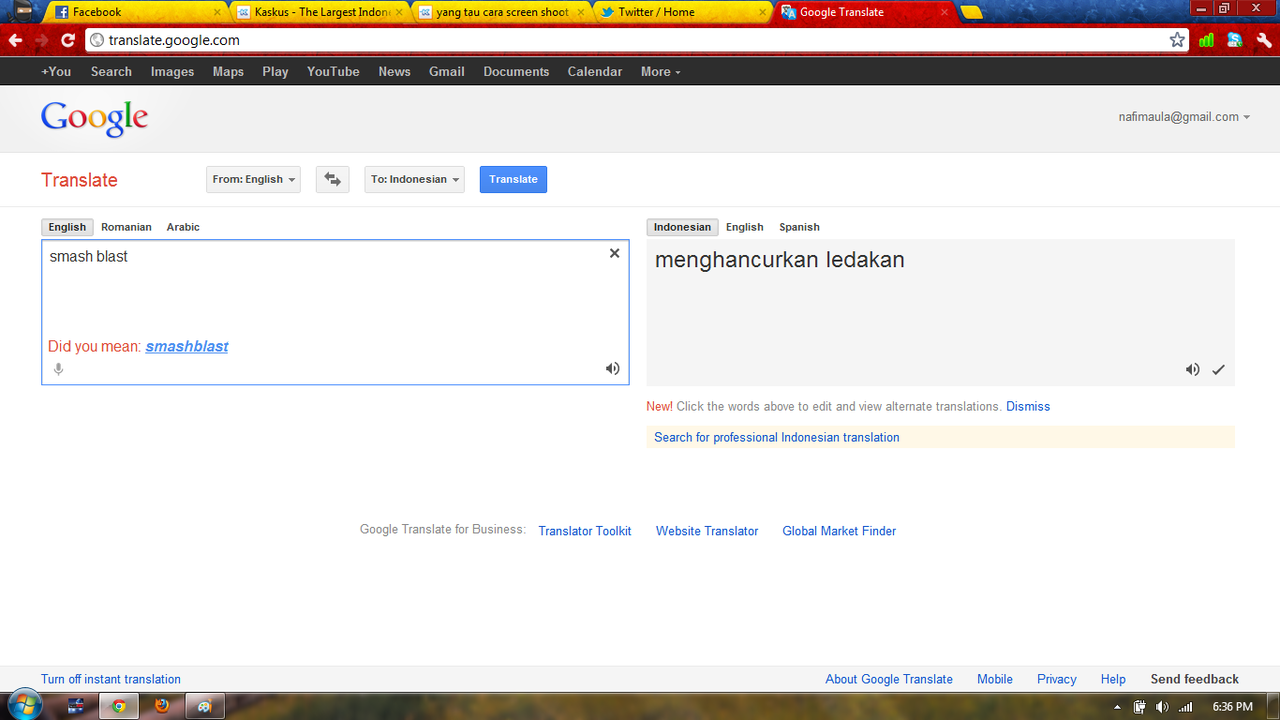Click the translated word menghancurkan

click(x=737, y=260)
